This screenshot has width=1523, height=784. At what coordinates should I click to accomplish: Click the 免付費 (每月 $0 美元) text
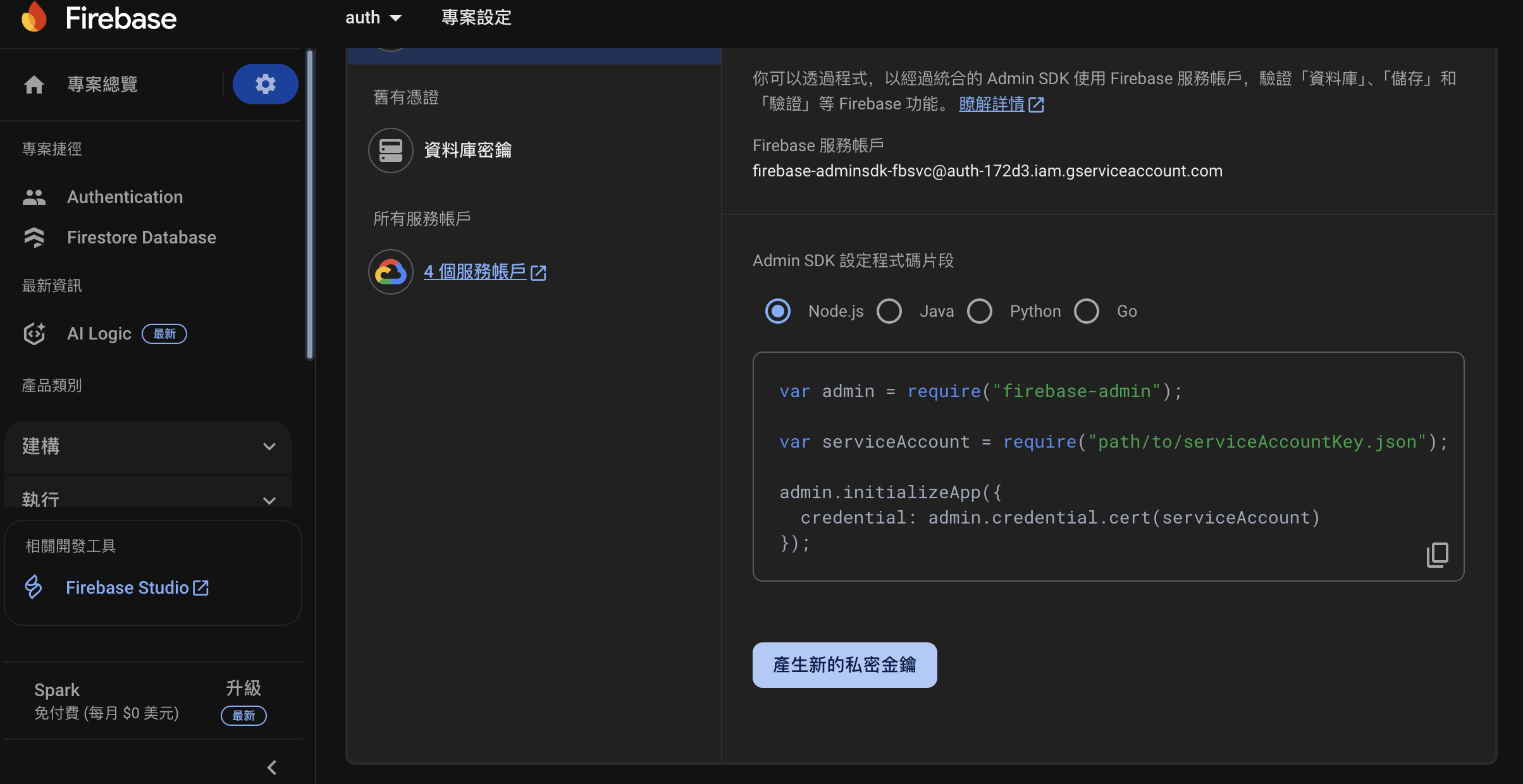tap(106, 713)
